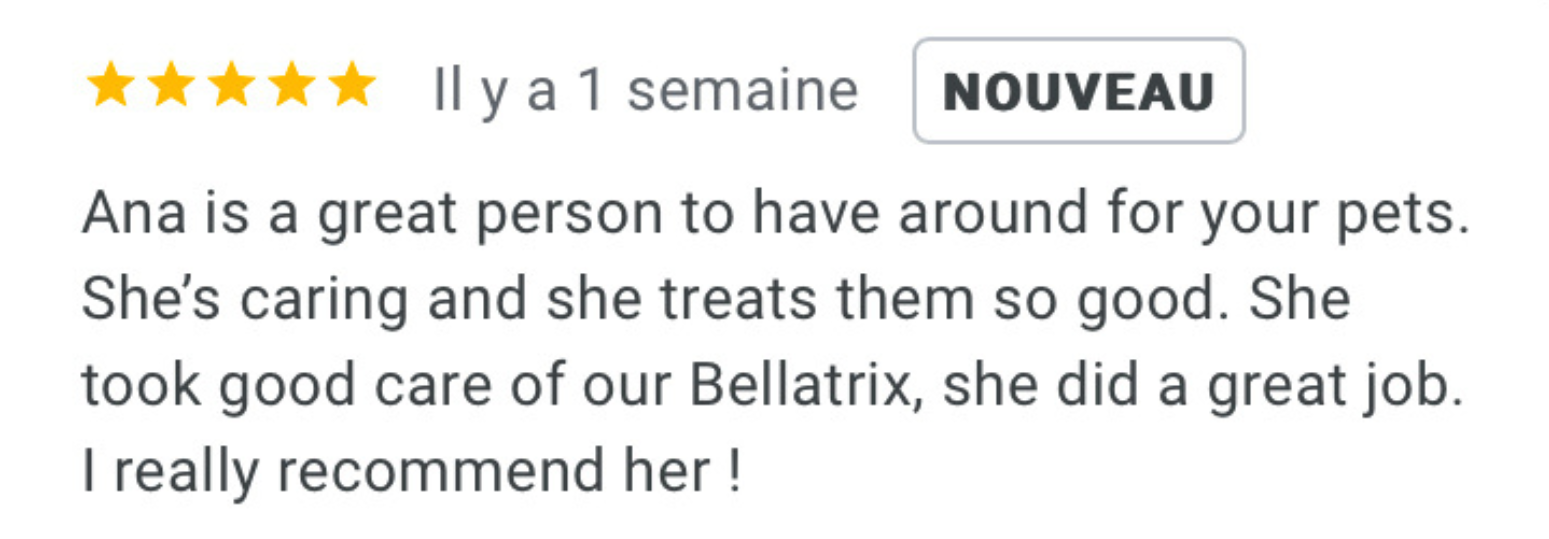Click the fifth and last rating star

(351, 85)
